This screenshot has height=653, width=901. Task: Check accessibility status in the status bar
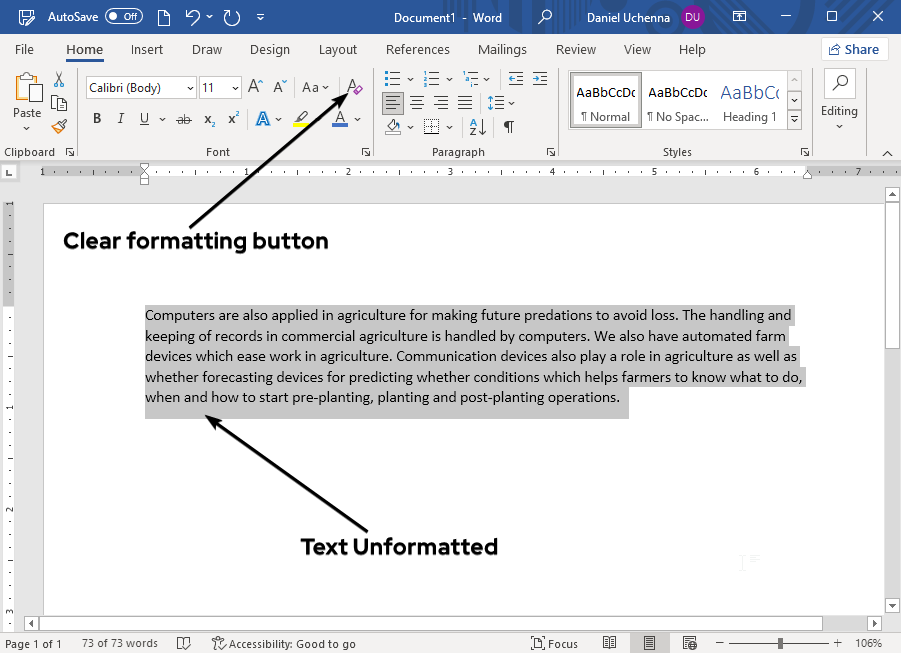[x=284, y=643]
